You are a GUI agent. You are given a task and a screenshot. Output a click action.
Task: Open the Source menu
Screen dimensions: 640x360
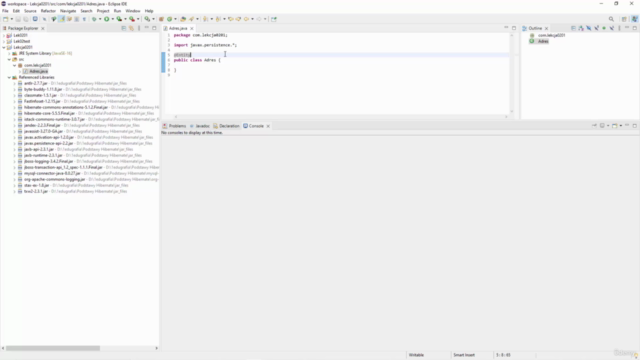(30, 11)
